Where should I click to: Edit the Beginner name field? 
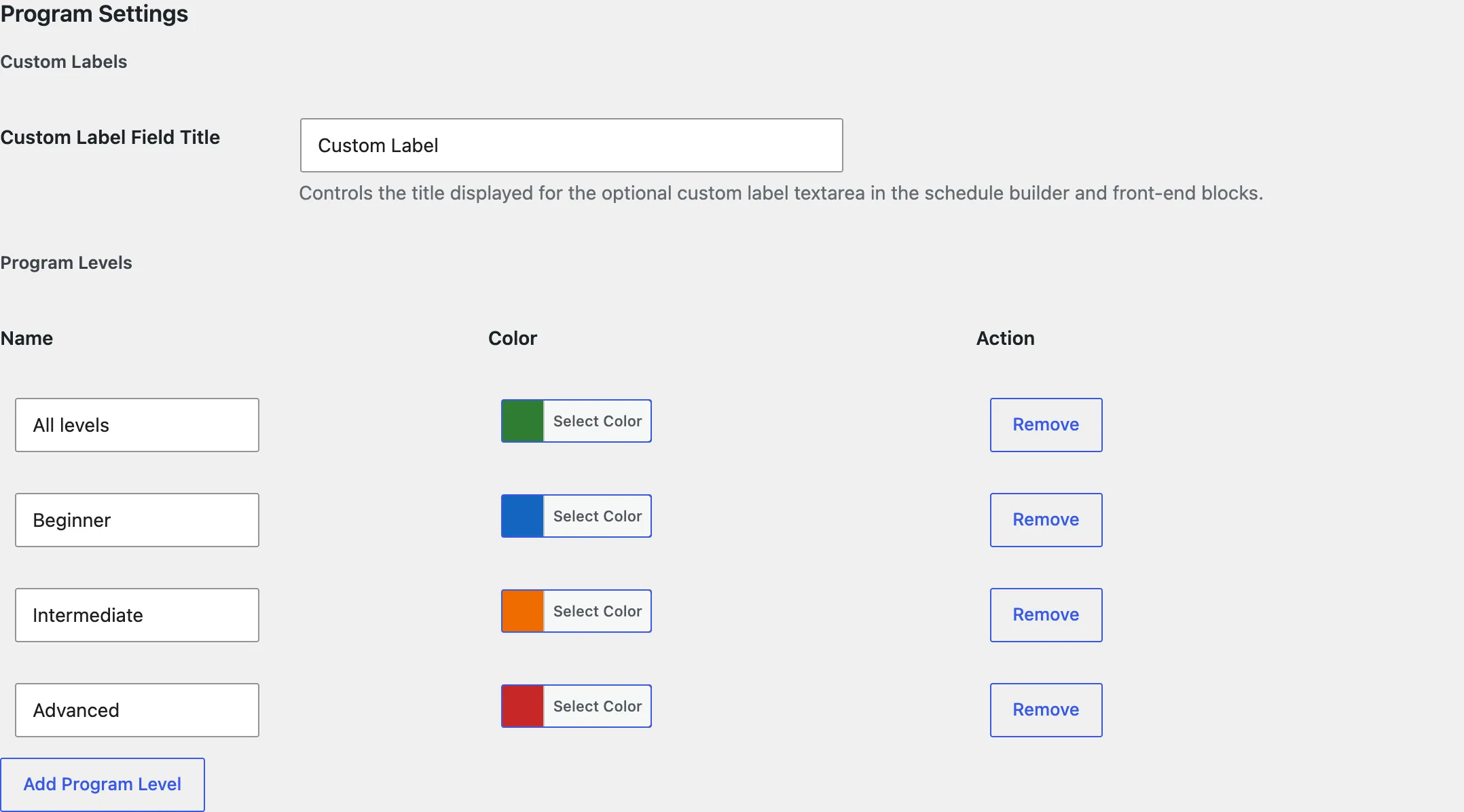tap(137, 520)
